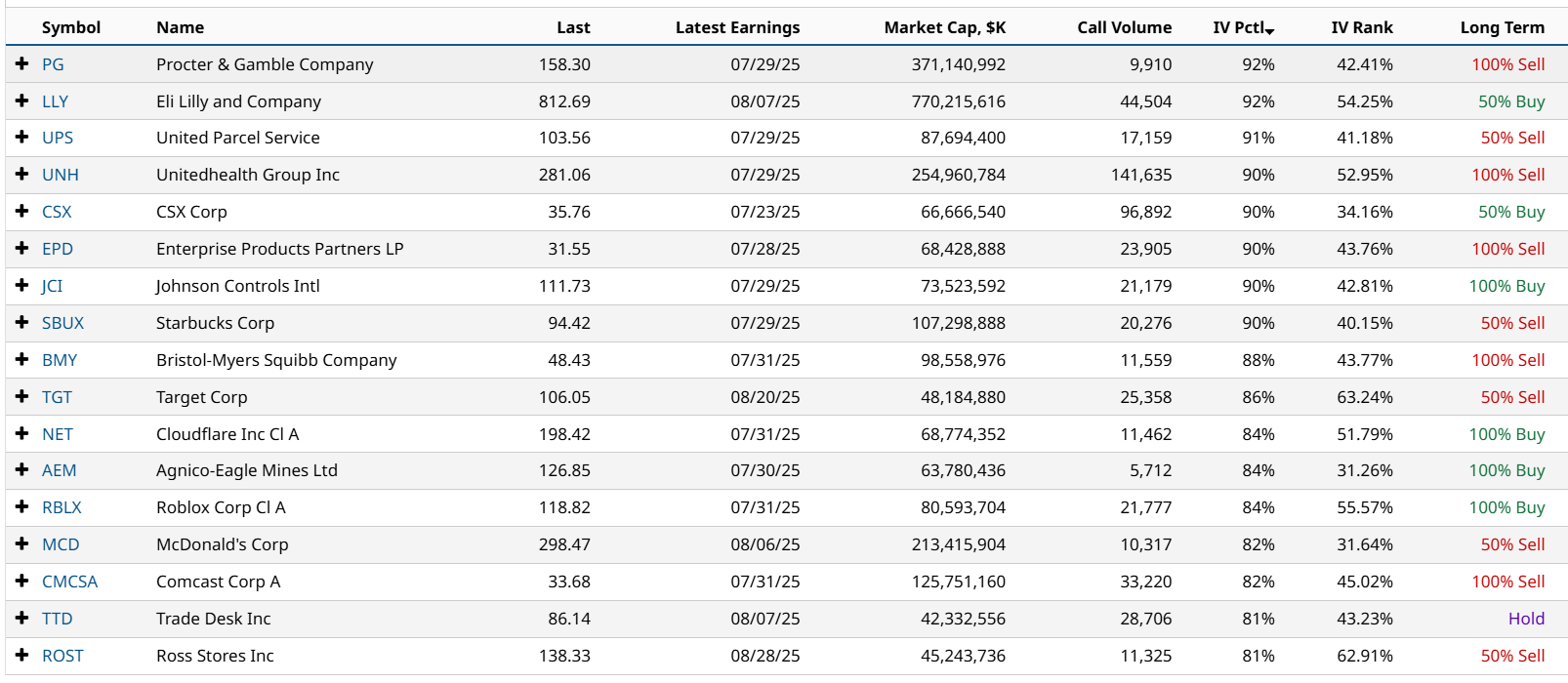Image resolution: width=1568 pixels, height=683 pixels.
Task: Select TGT earnings date 08/20/25
Action: (765, 397)
